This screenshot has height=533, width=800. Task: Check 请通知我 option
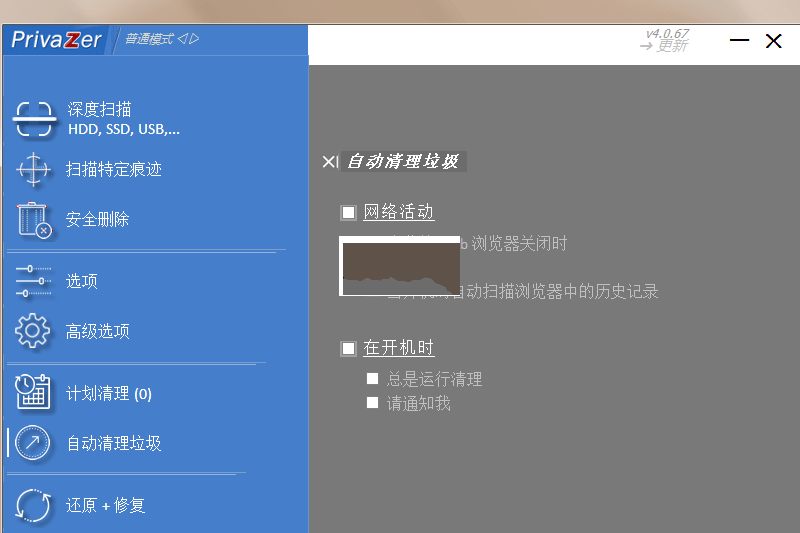coord(372,403)
